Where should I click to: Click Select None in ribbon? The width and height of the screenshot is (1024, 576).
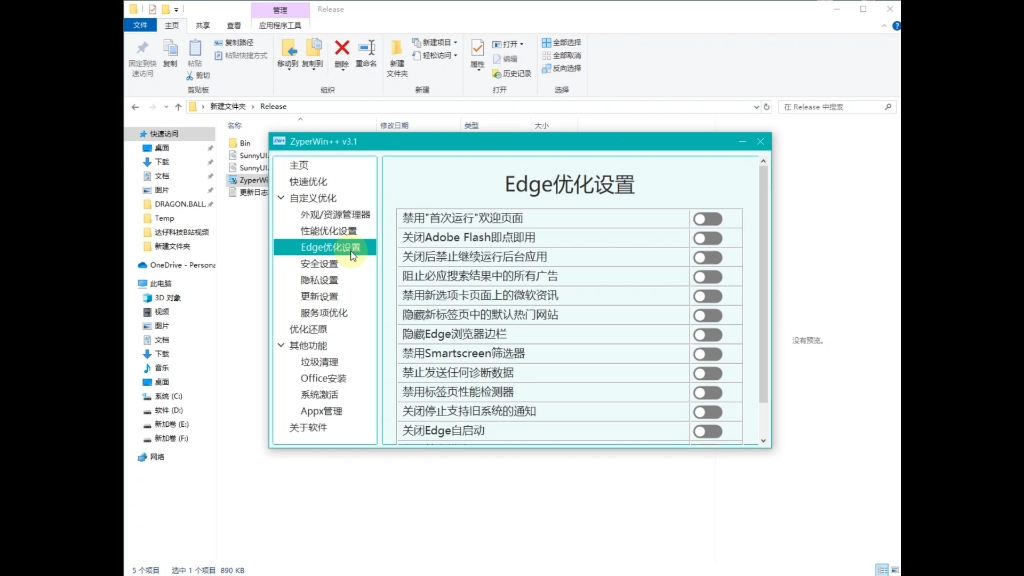561,56
